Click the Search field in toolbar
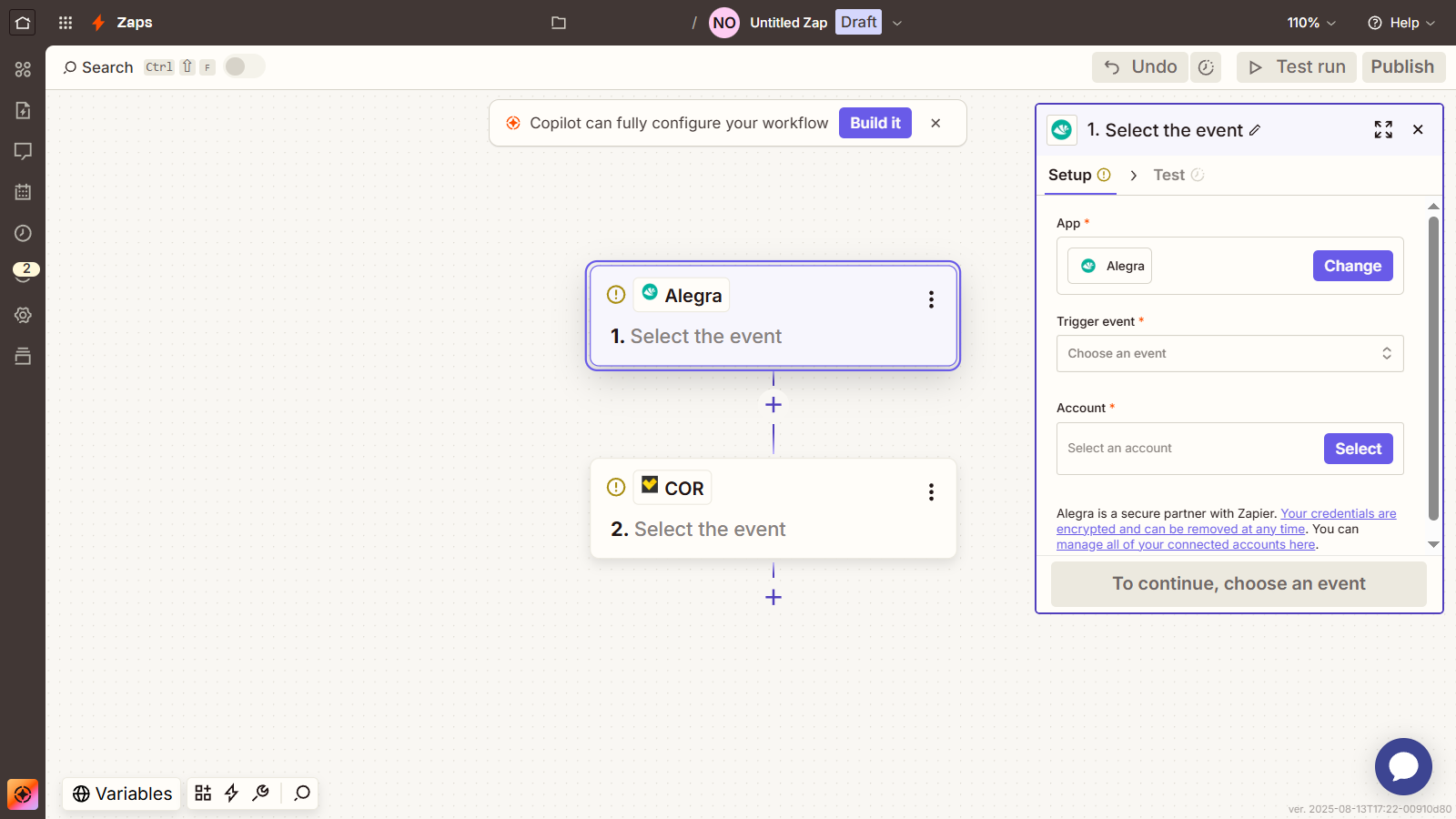Screen dimensions: 1456x819 coord(98,67)
